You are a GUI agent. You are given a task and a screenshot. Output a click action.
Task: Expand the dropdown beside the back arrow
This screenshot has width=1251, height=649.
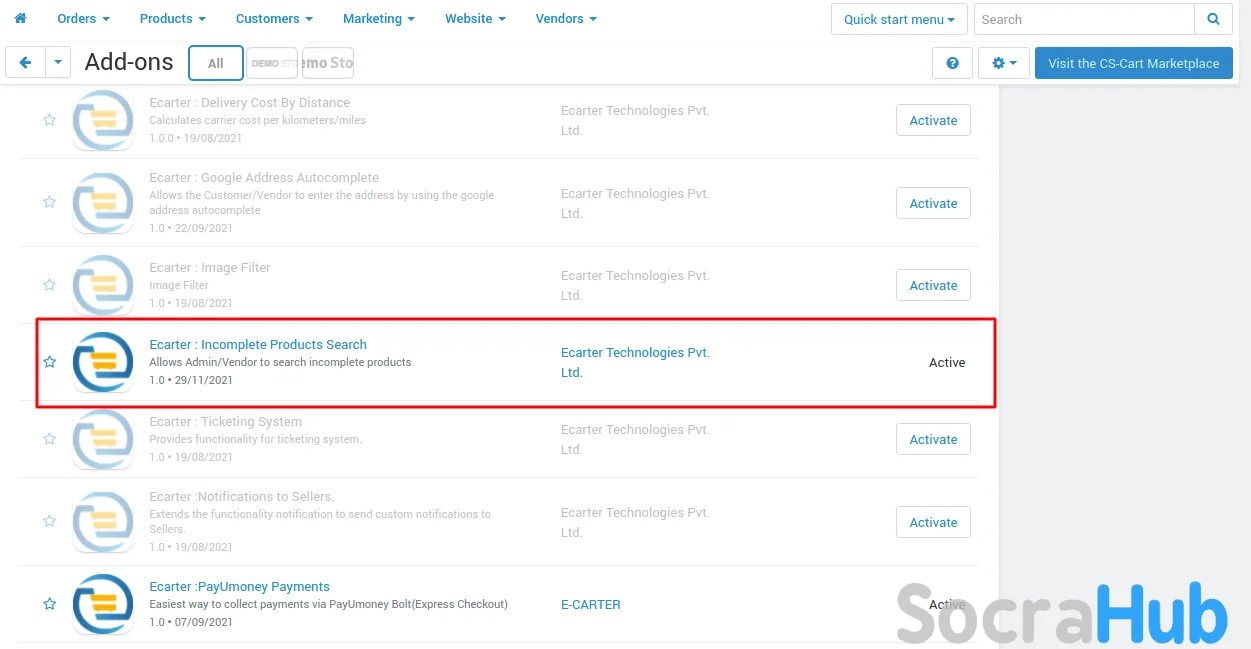coord(58,63)
